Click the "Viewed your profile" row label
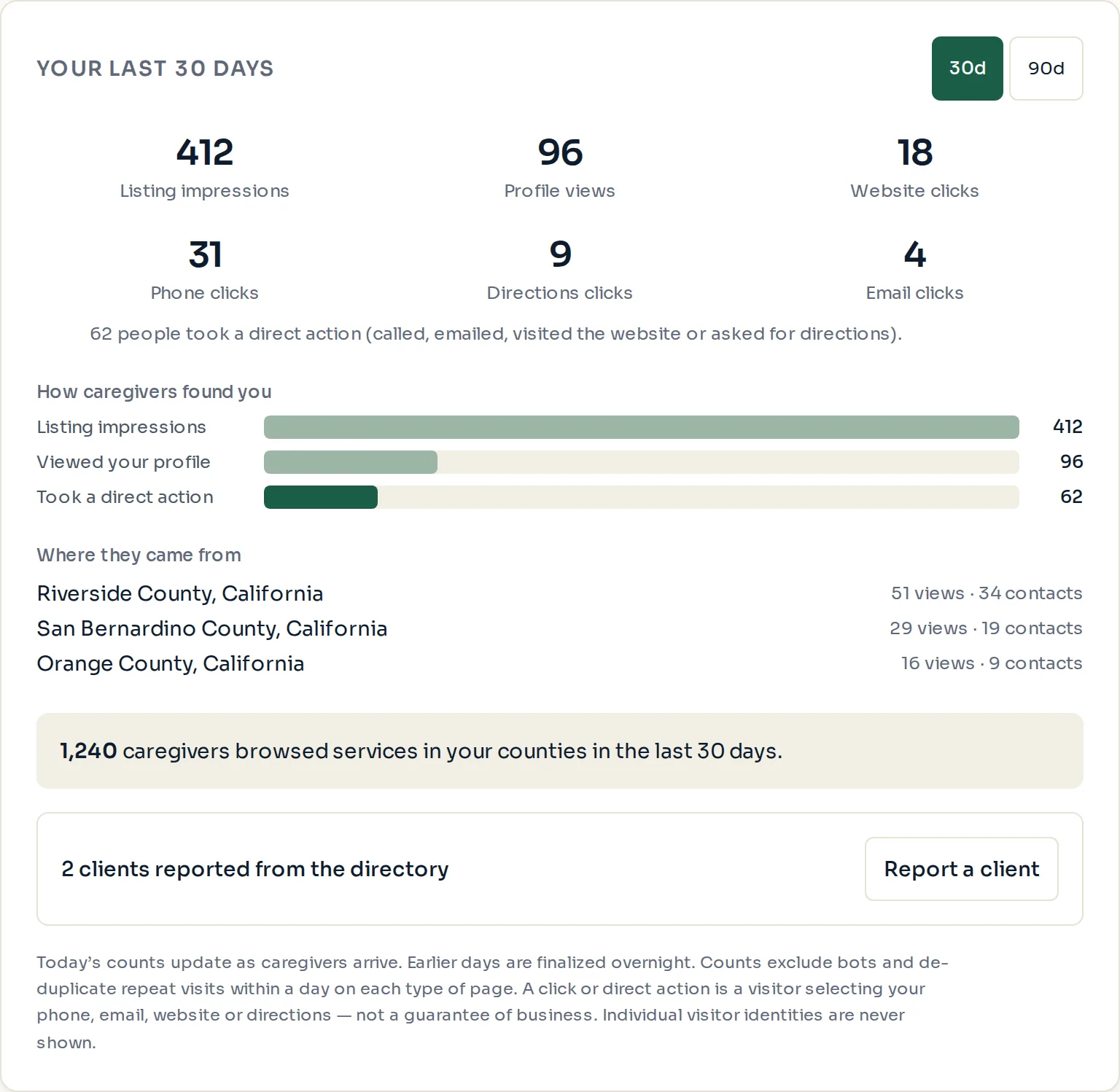Image resolution: width=1120 pixels, height=1092 pixels. click(x=123, y=462)
